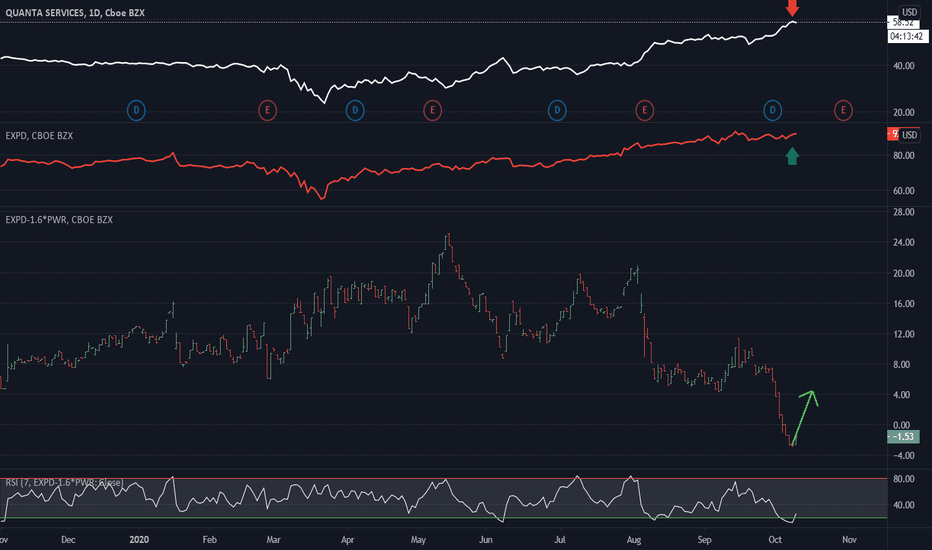Image resolution: width=932 pixels, height=550 pixels.
Task: Click the red EXPD current price label
Action: 893,134
